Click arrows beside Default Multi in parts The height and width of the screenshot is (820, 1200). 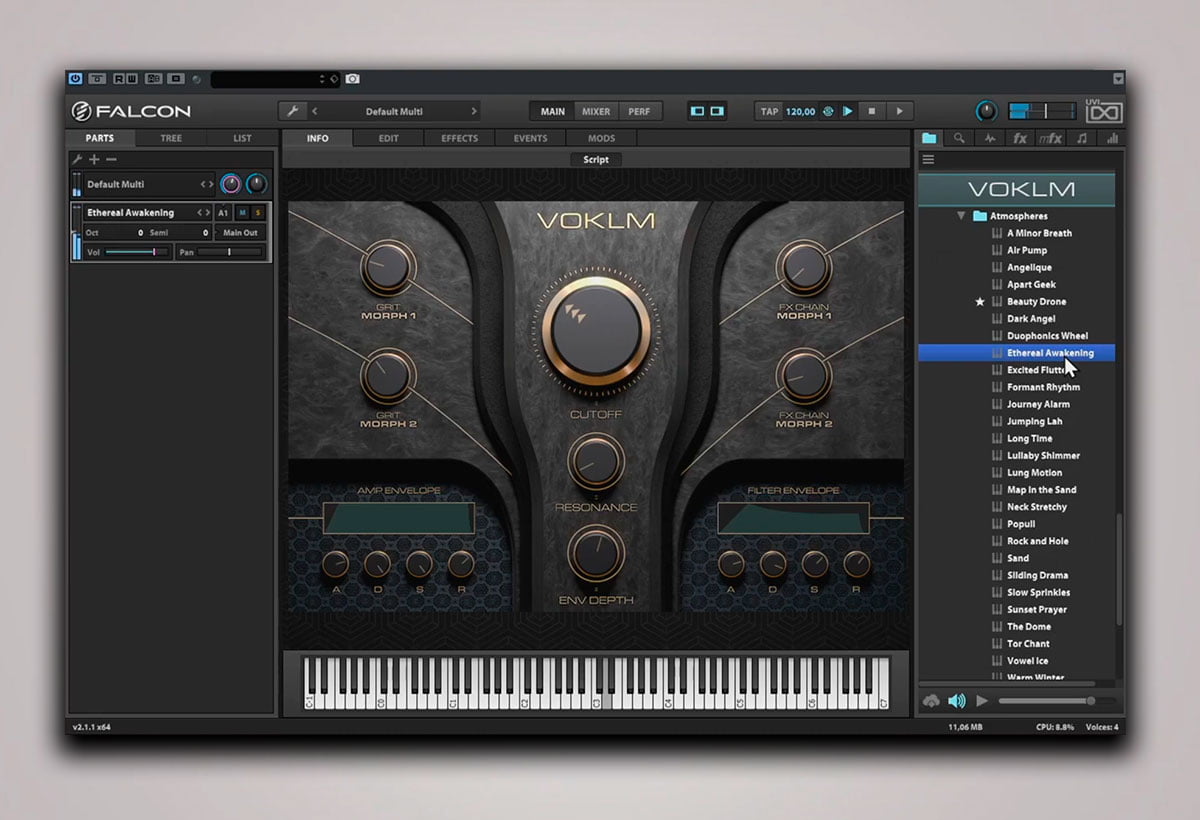207,184
